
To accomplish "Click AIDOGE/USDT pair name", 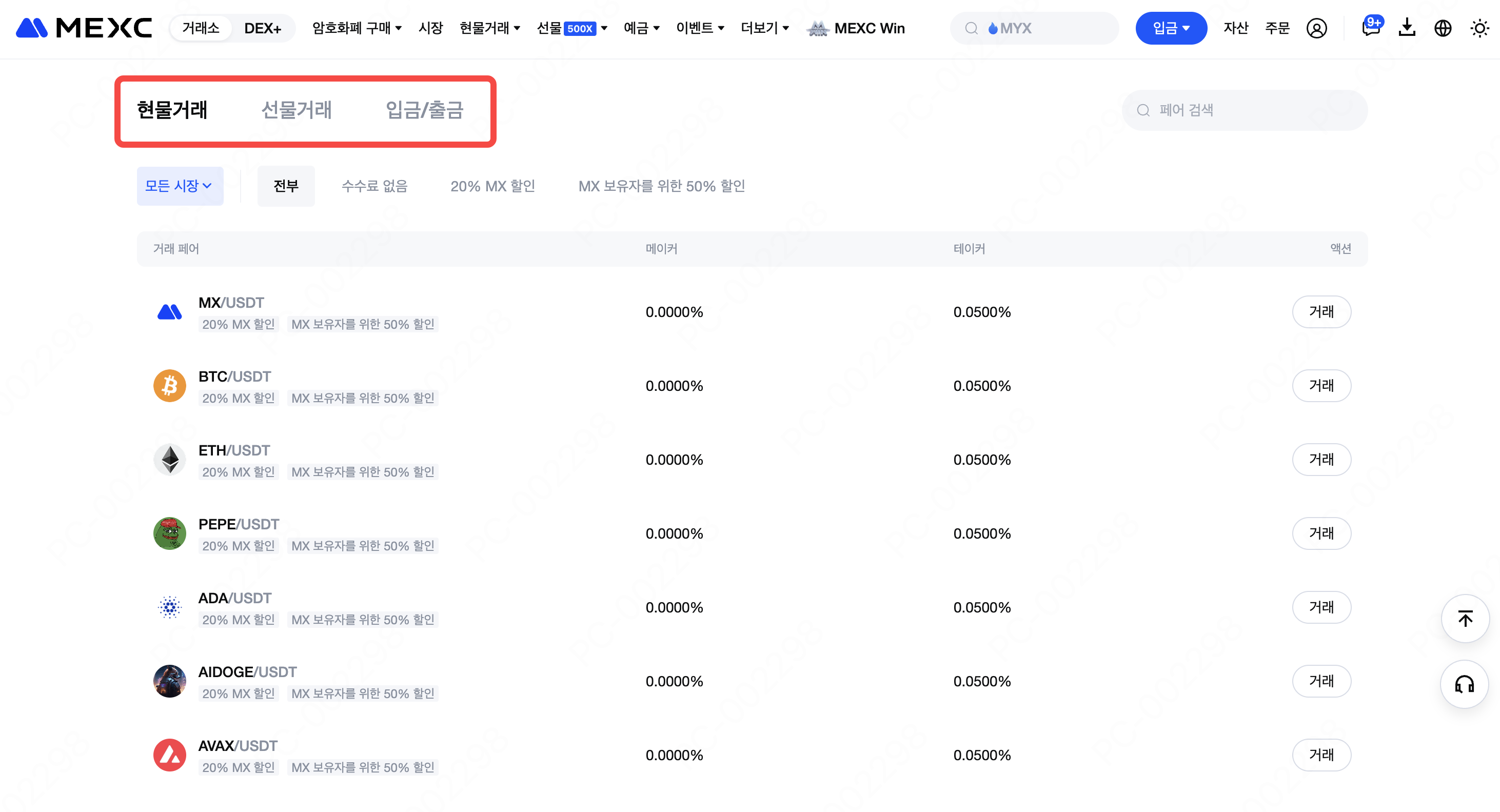I will coord(247,672).
